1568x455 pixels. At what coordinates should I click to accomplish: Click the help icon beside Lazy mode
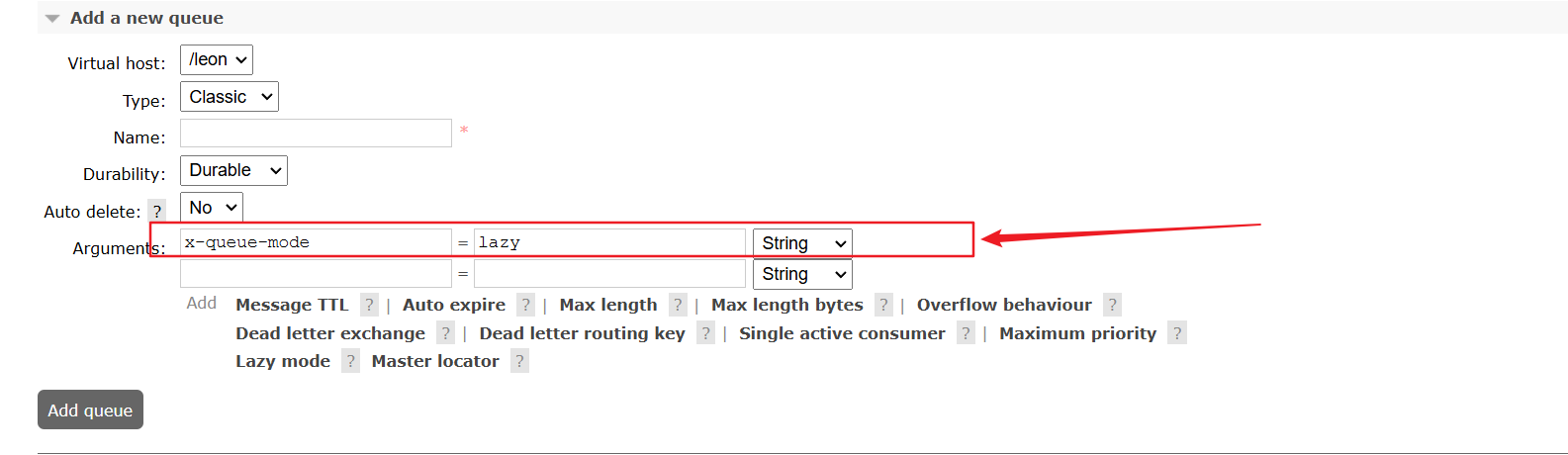coord(350,361)
